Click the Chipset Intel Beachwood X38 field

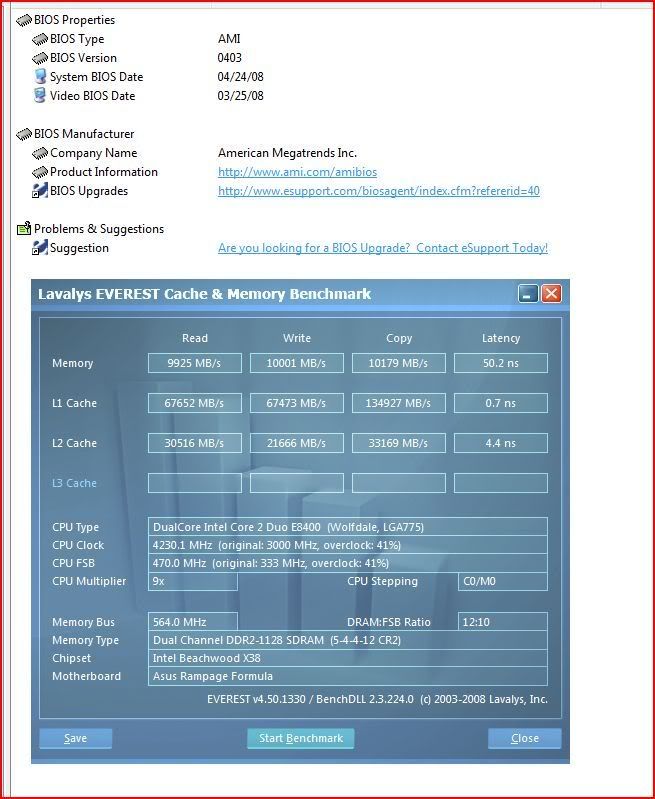click(348, 658)
